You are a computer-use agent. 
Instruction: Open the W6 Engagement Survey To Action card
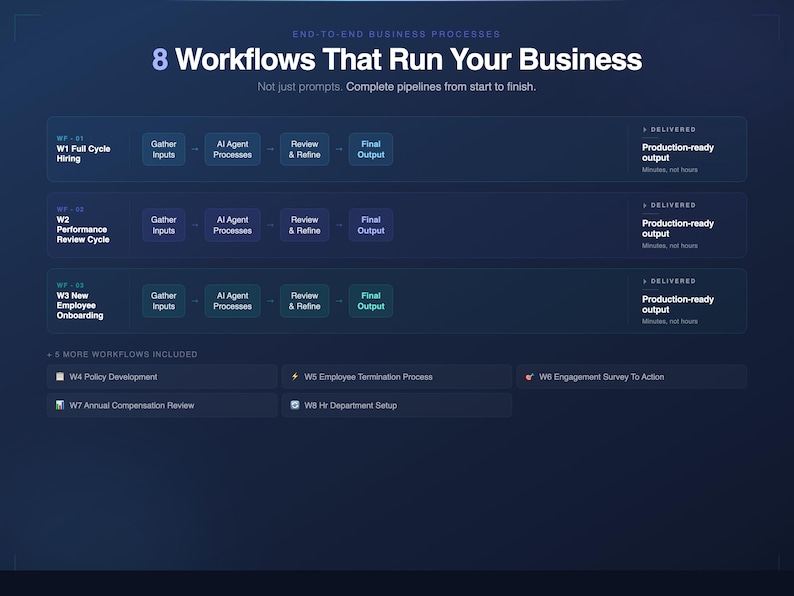631,377
